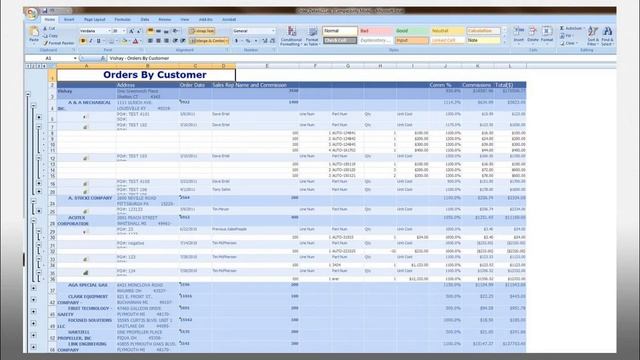Expand the CLARK EQUIPMENT outline group
Screen dimensions: 640x360
click(x=33, y=300)
